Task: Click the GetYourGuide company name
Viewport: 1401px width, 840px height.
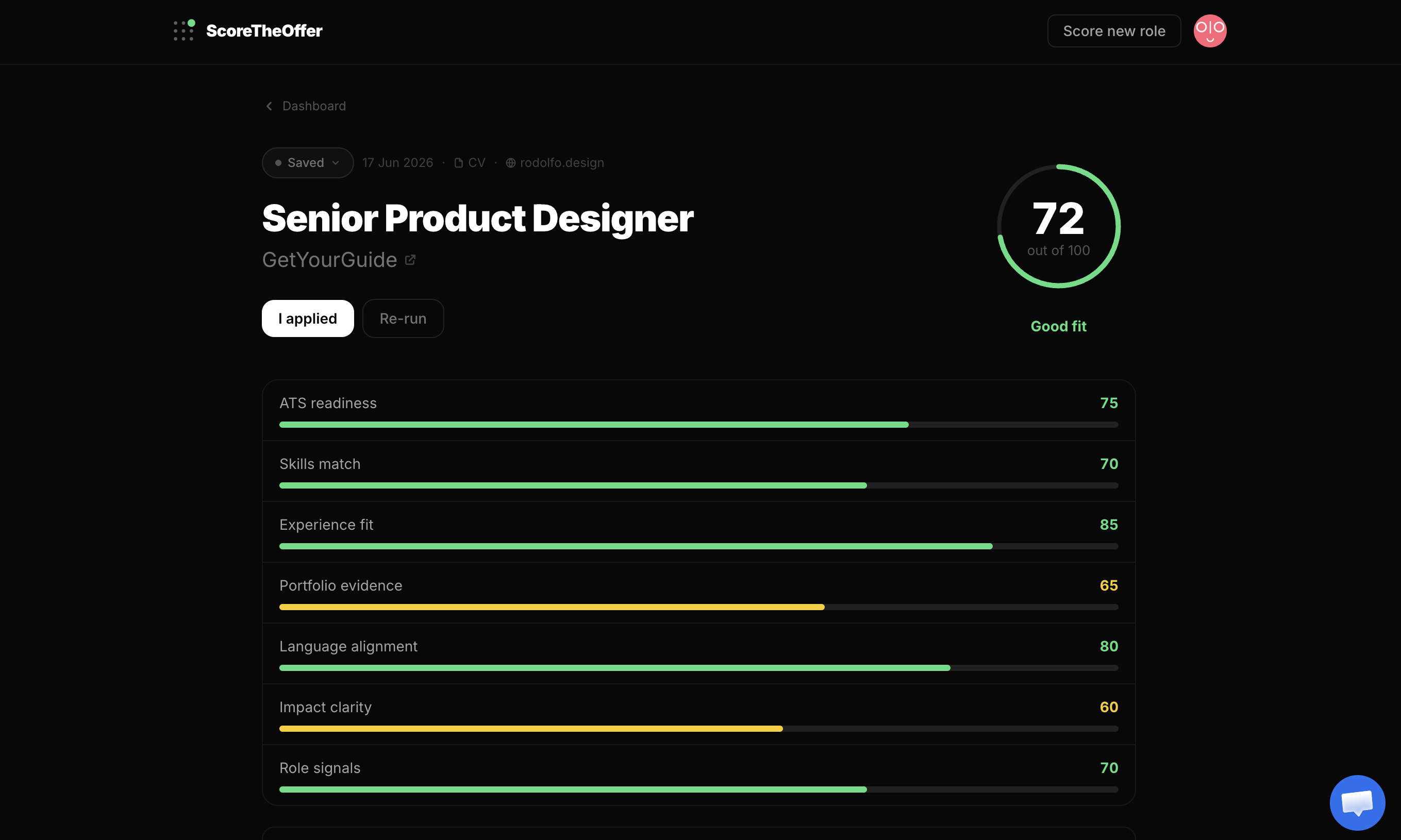Action: (329, 260)
